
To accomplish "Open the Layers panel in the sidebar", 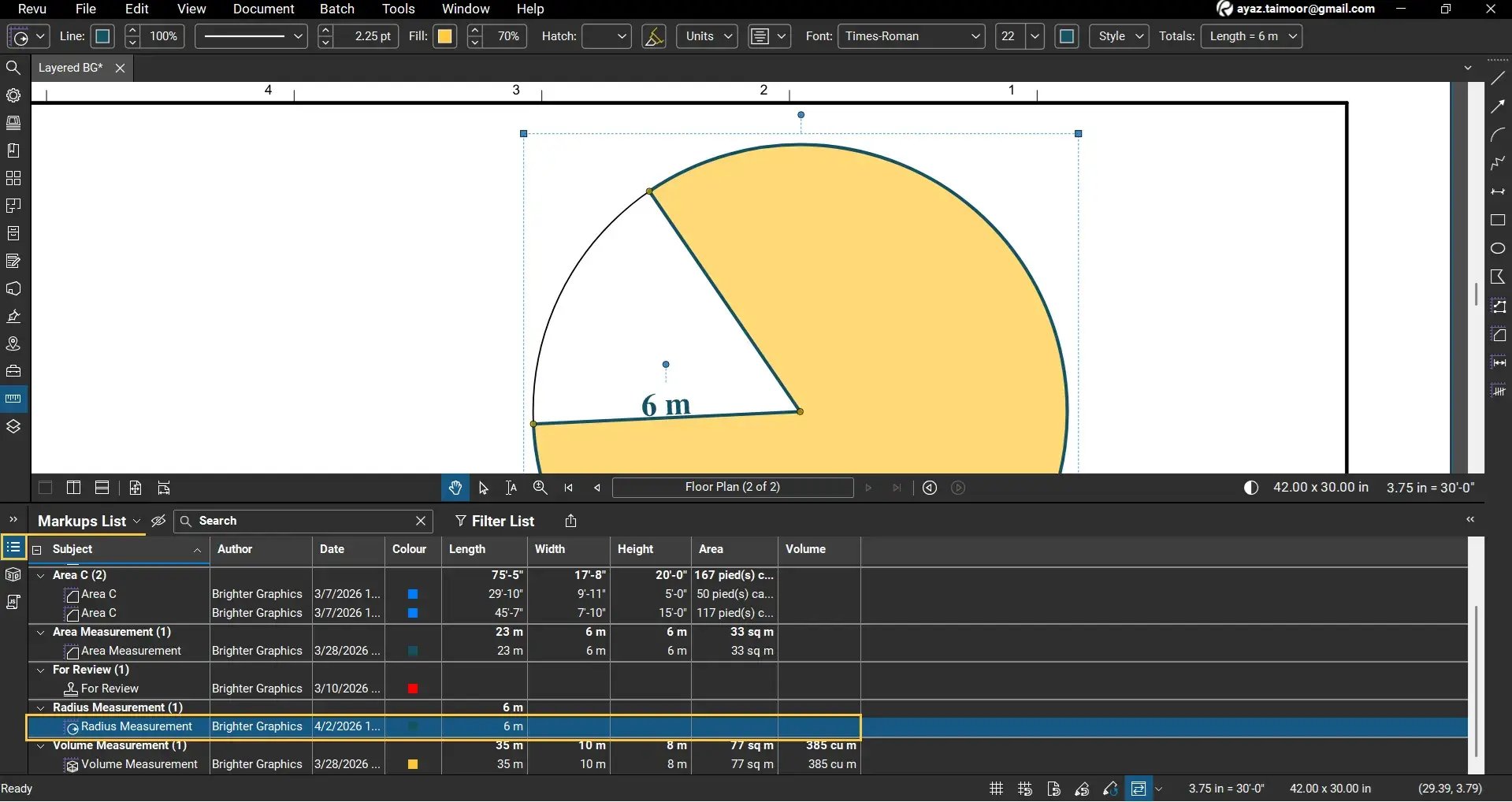I will click(13, 426).
